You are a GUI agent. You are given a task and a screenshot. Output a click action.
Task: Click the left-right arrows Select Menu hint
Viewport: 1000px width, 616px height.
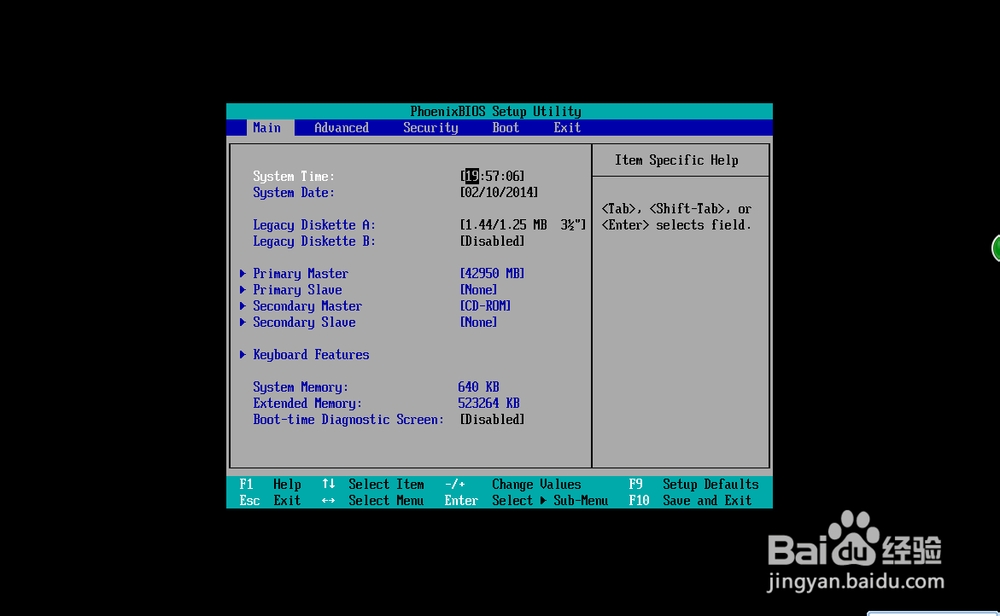tap(373, 501)
